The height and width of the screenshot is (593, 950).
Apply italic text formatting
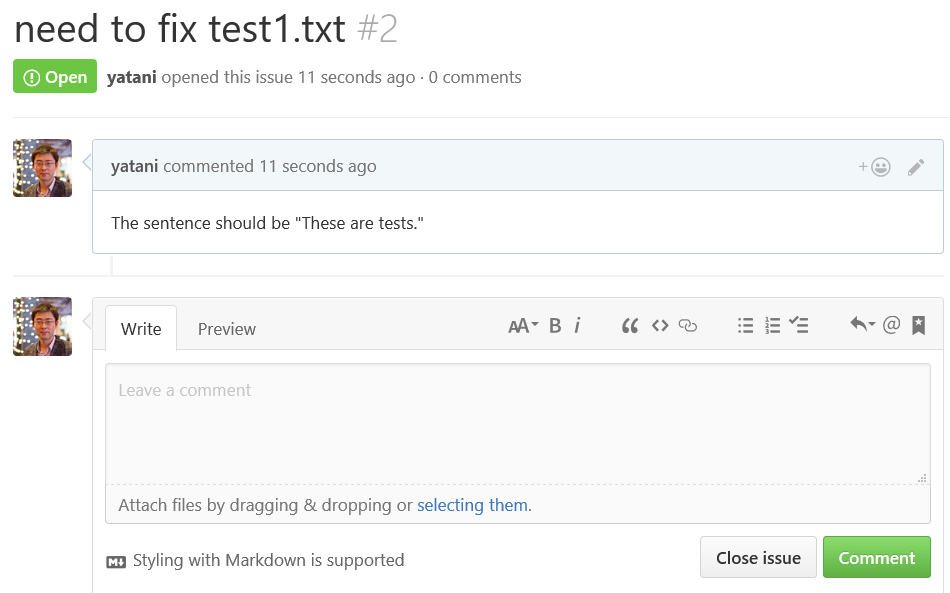(577, 326)
